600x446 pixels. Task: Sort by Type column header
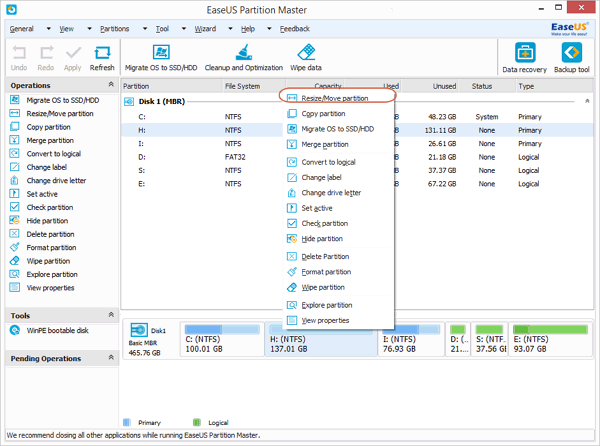pos(554,86)
